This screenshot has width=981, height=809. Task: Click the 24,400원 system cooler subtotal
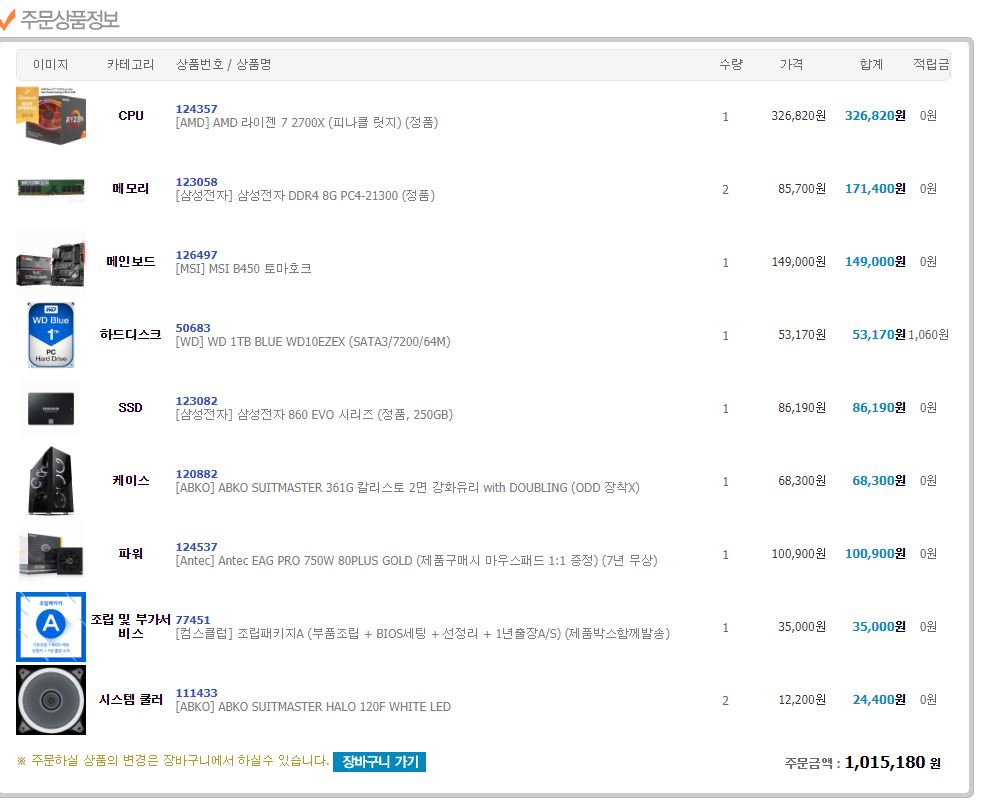(x=879, y=700)
